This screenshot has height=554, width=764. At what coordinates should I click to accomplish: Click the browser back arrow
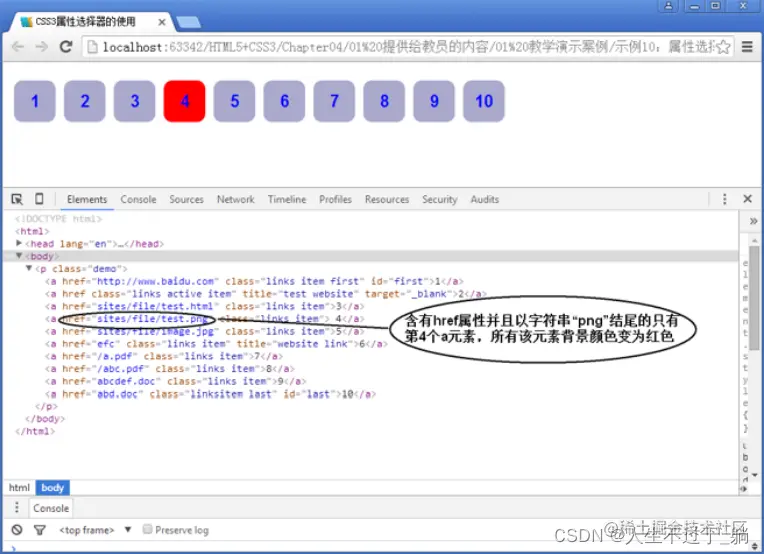(x=18, y=47)
